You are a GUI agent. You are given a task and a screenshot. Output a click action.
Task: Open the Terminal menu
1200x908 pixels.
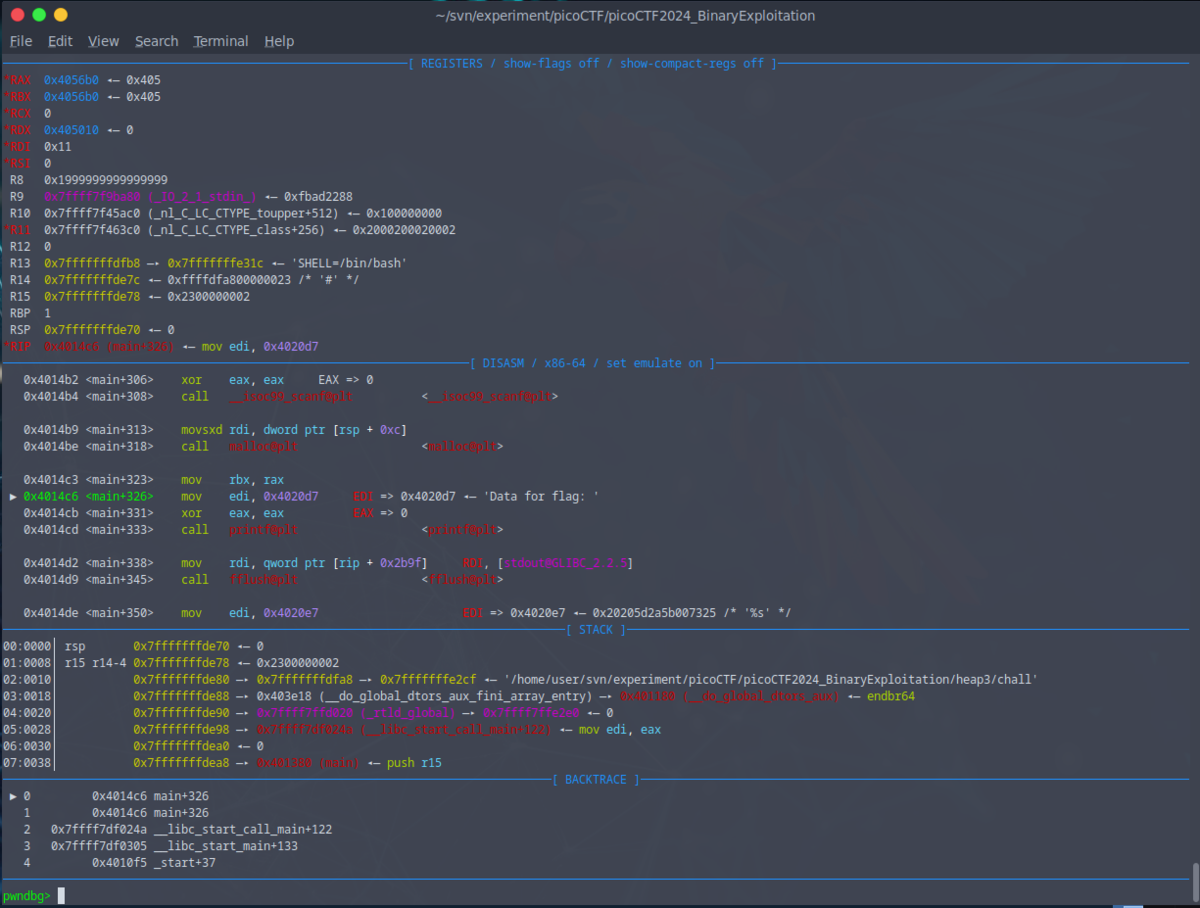click(x=221, y=41)
